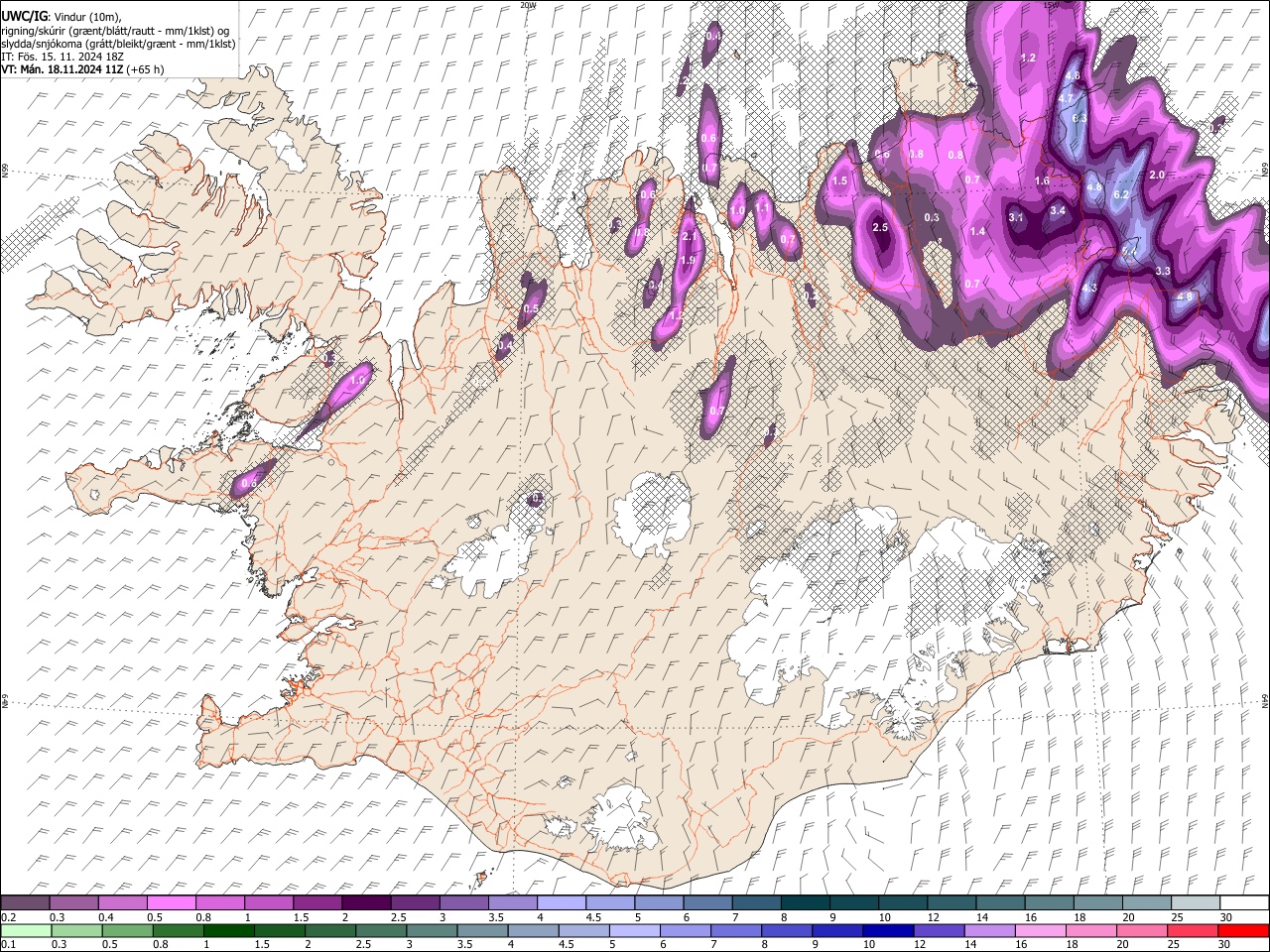Image resolution: width=1270 pixels, height=952 pixels.
Task: Click the 0.1 label on the rain scale
Action: tap(7, 945)
